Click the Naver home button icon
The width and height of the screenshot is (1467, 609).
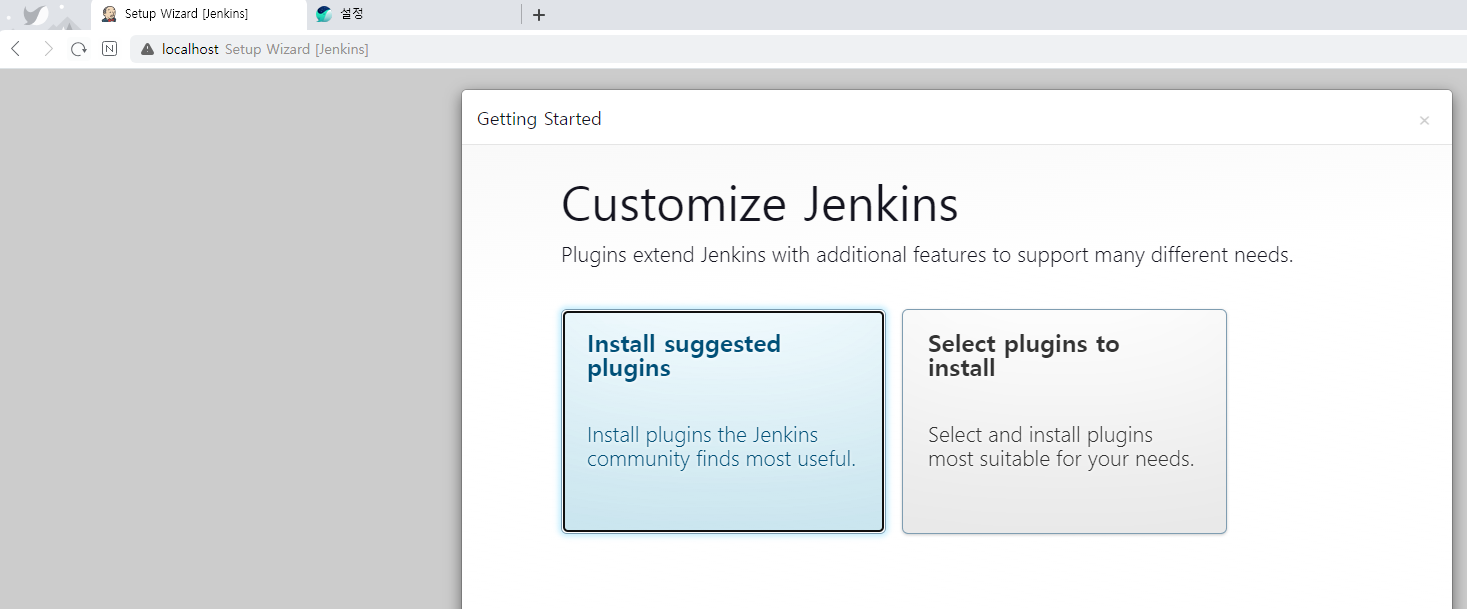110,49
